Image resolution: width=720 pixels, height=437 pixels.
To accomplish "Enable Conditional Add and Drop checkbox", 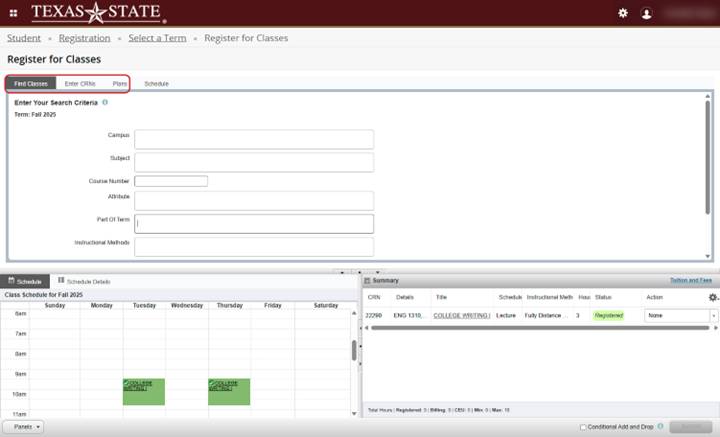I will click(x=584, y=427).
